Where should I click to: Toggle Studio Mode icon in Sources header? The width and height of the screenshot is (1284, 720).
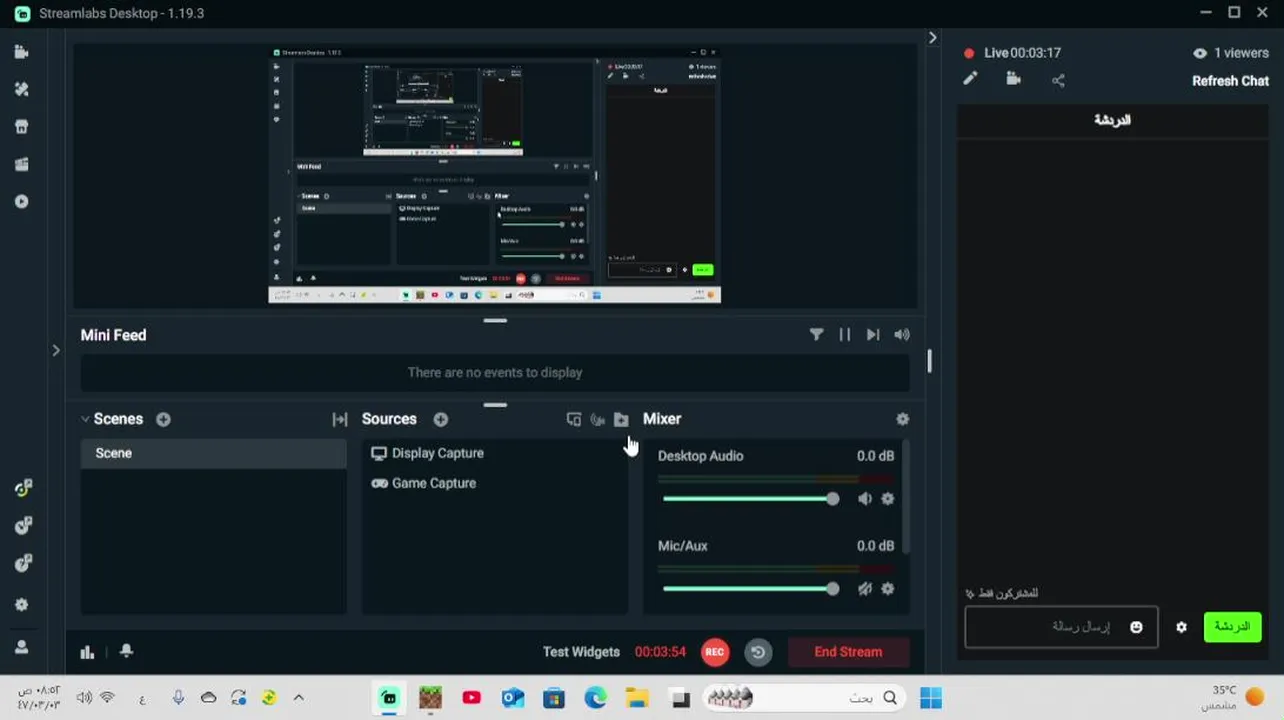tap(574, 419)
